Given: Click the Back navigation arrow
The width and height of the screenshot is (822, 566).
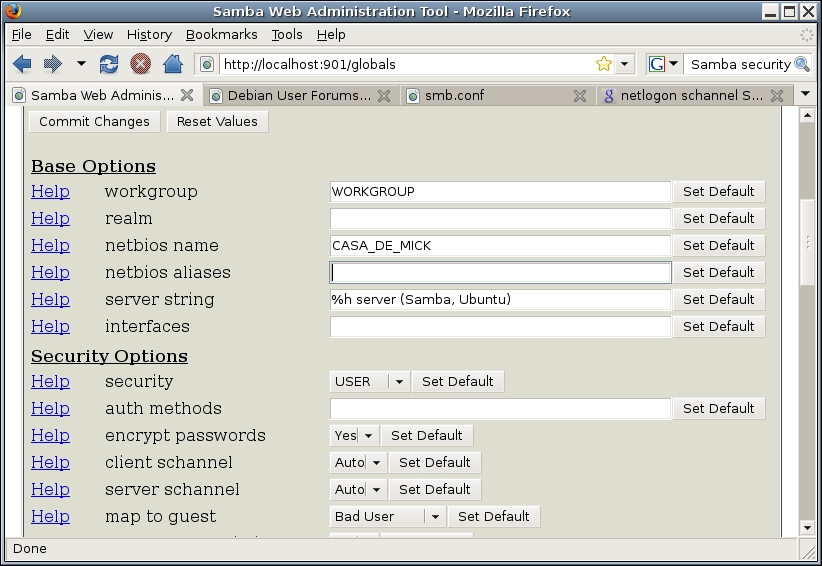Looking at the screenshot, I should click(22, 64).
